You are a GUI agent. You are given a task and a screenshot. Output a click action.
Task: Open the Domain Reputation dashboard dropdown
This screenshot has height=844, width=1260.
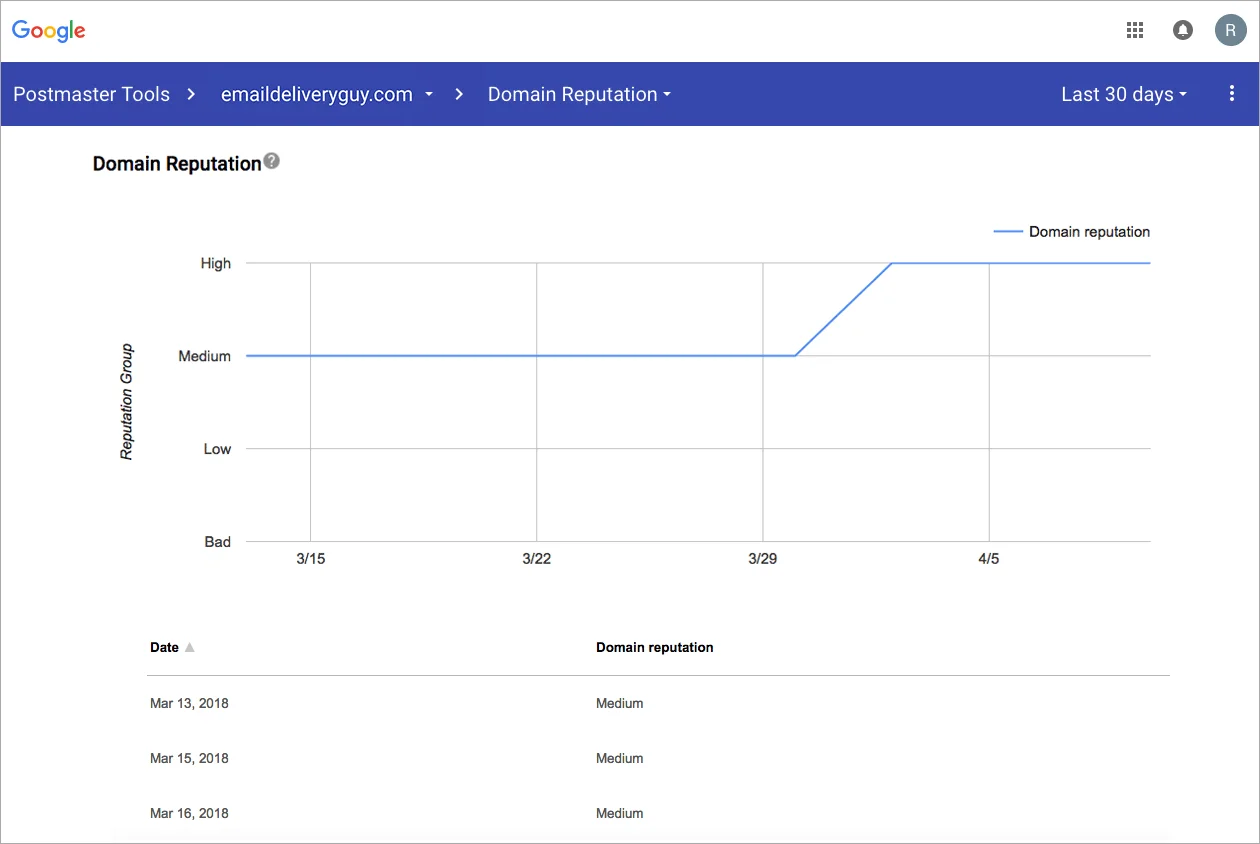click(x=579, y=94)
